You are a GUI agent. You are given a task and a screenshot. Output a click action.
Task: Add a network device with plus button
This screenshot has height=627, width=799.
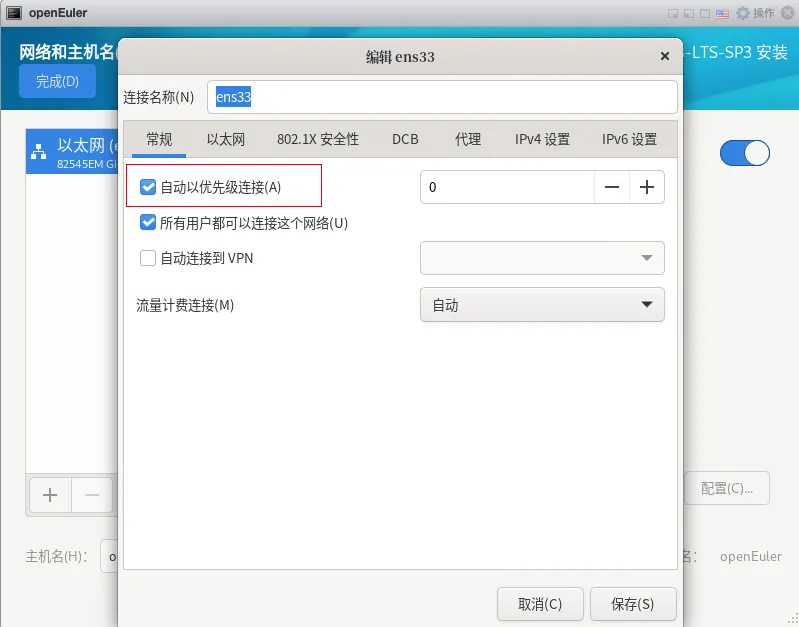[50, 495]
